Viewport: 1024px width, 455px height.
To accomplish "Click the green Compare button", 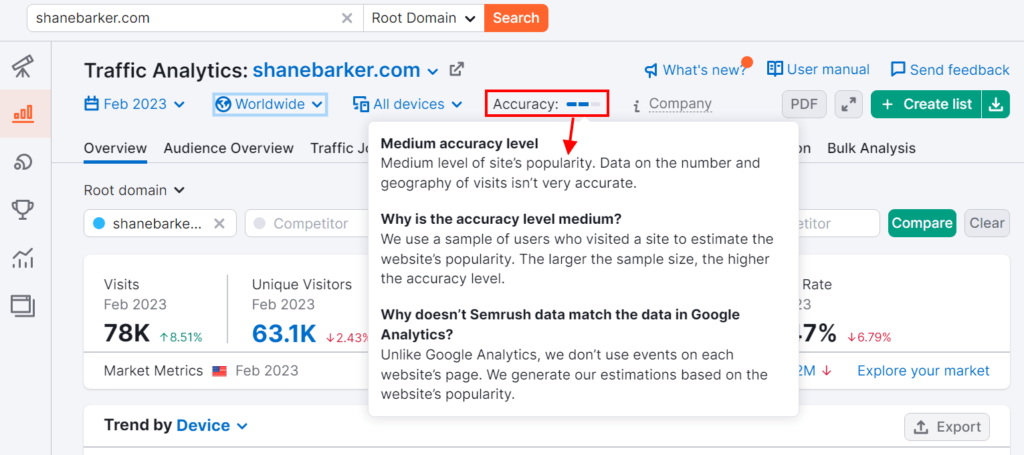I will pos(921,223).
